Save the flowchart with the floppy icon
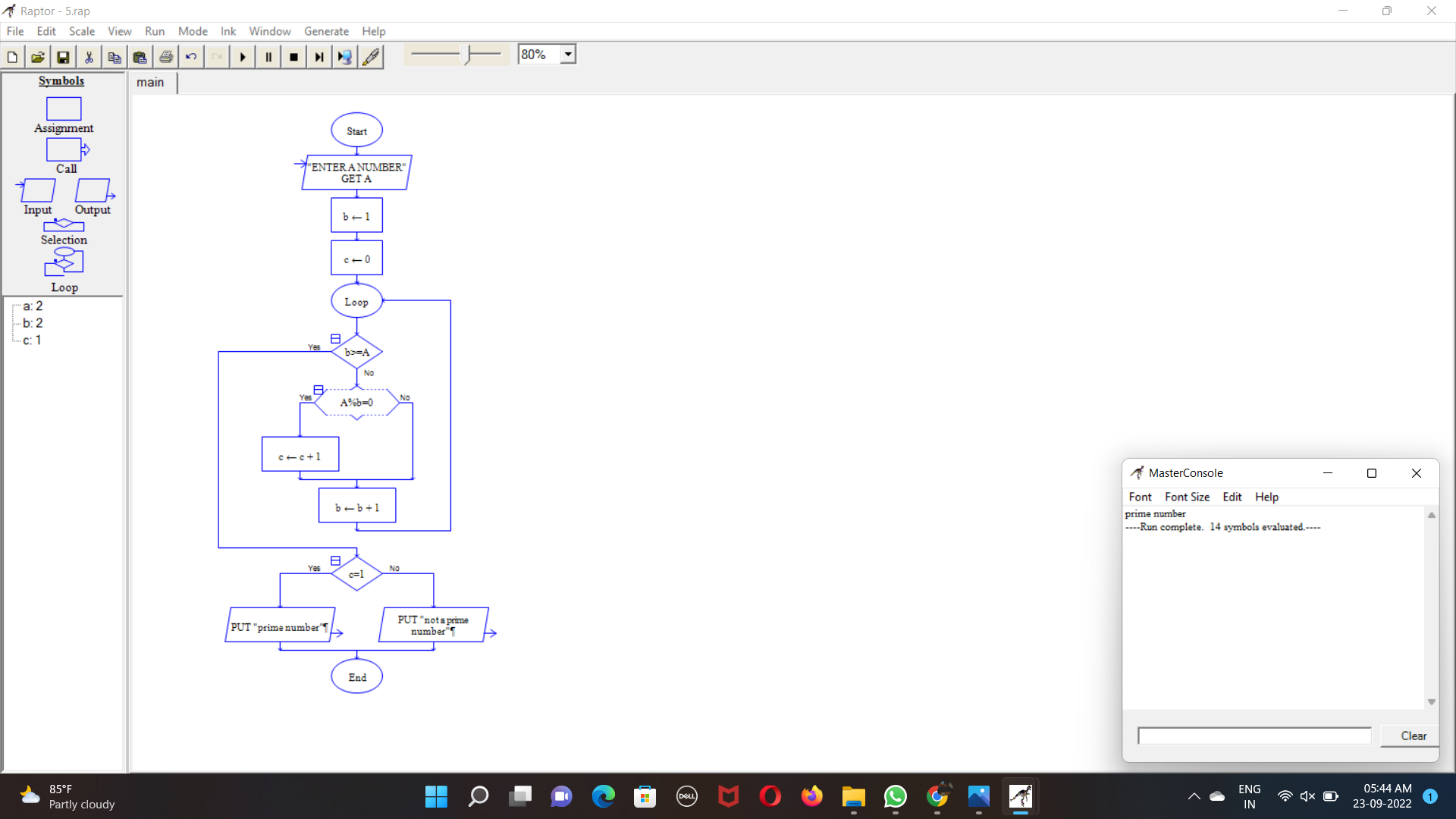Image resolution: width=1456 pixels, height=819 pixels. [x=64, y=57]
